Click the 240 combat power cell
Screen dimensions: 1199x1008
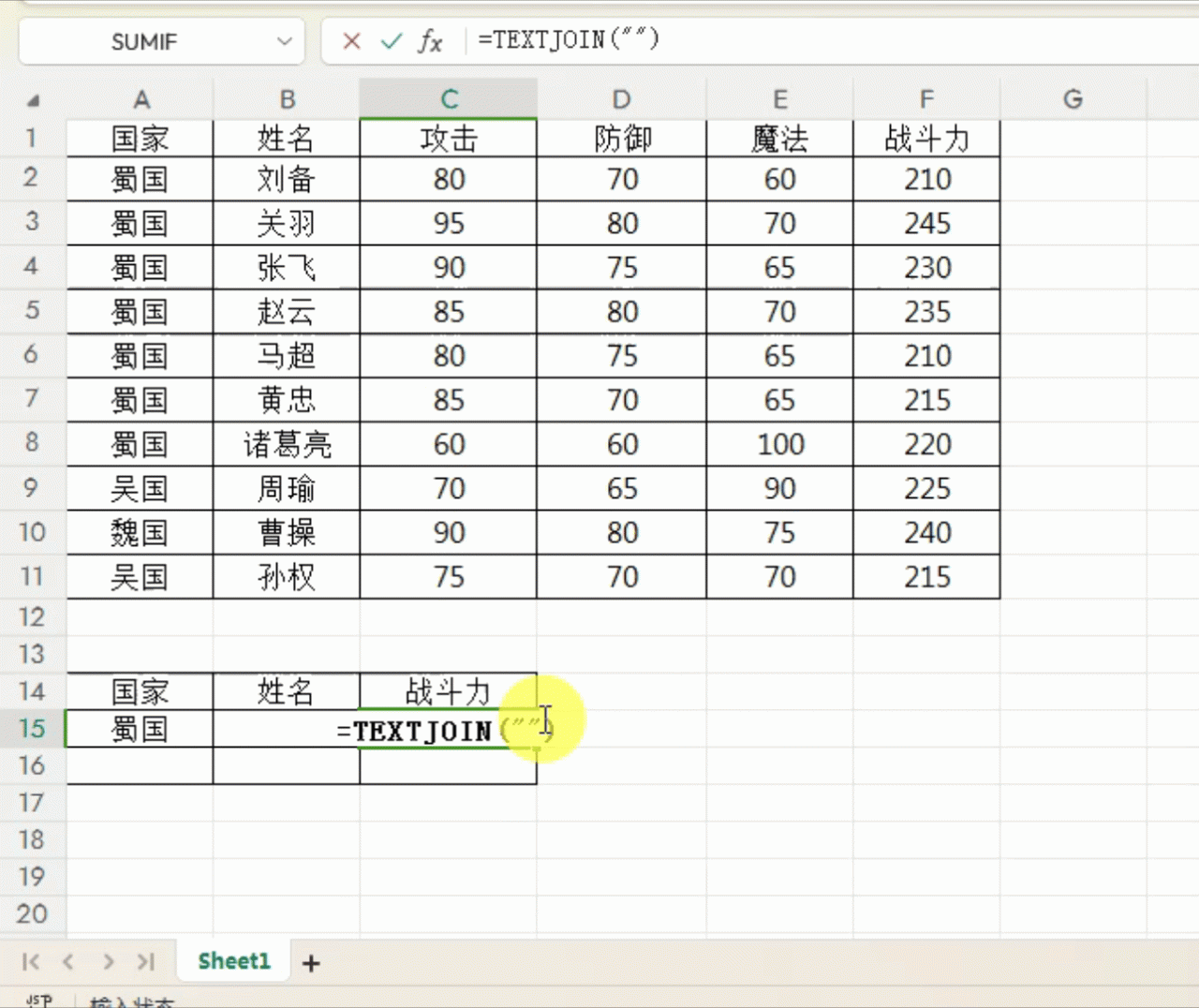[x=926, y=532]
